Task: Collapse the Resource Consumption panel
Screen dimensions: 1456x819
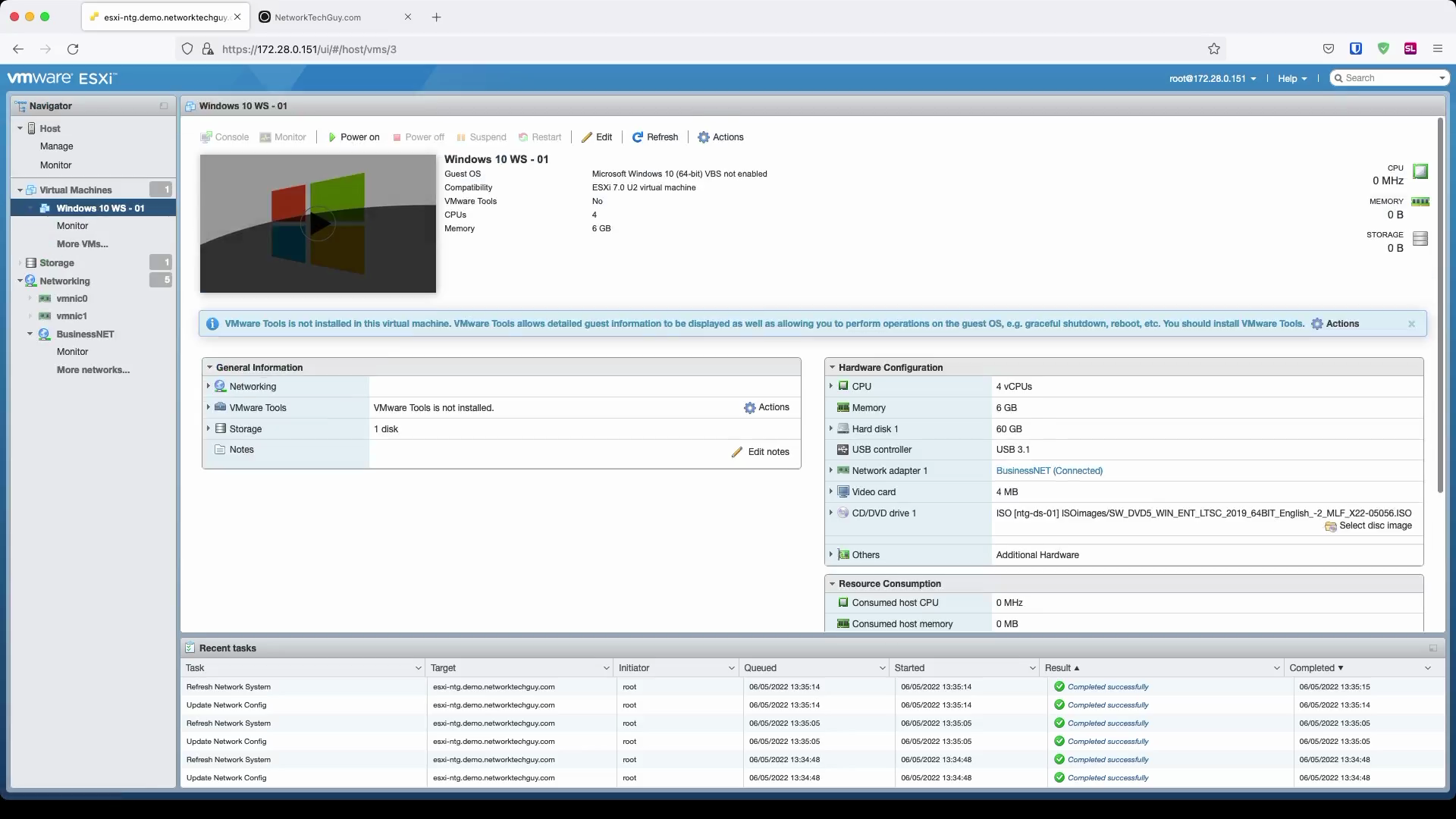Action: coord(832,584)
